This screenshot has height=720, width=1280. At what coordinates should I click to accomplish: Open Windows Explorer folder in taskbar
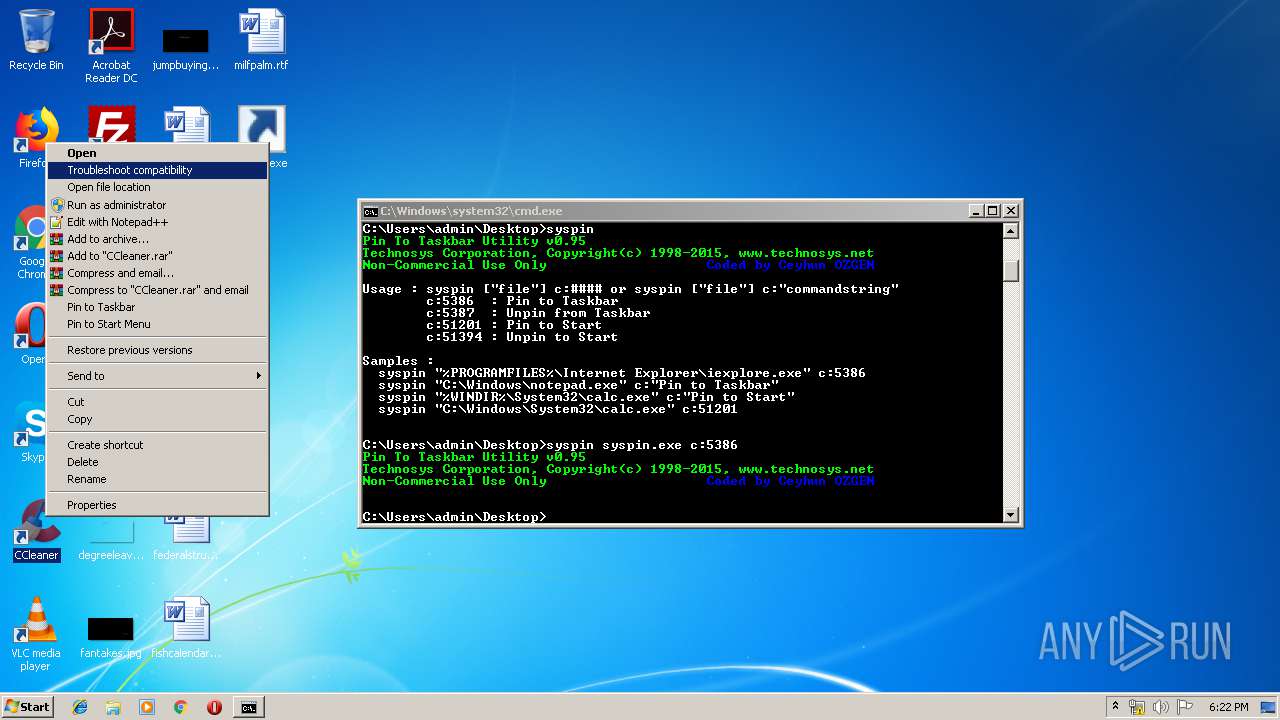[x=113, y=707]
